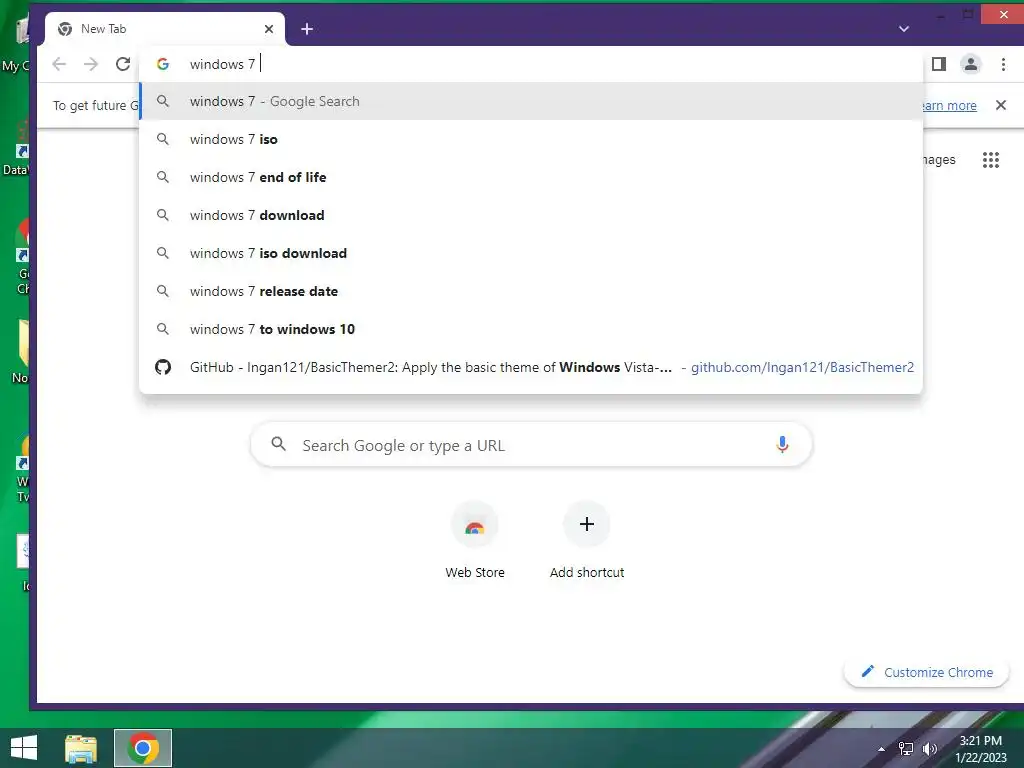The width and height of the screenshot is (1024, 768).
Task: Show hidden tray icons arrow
Action: point(881,749)
